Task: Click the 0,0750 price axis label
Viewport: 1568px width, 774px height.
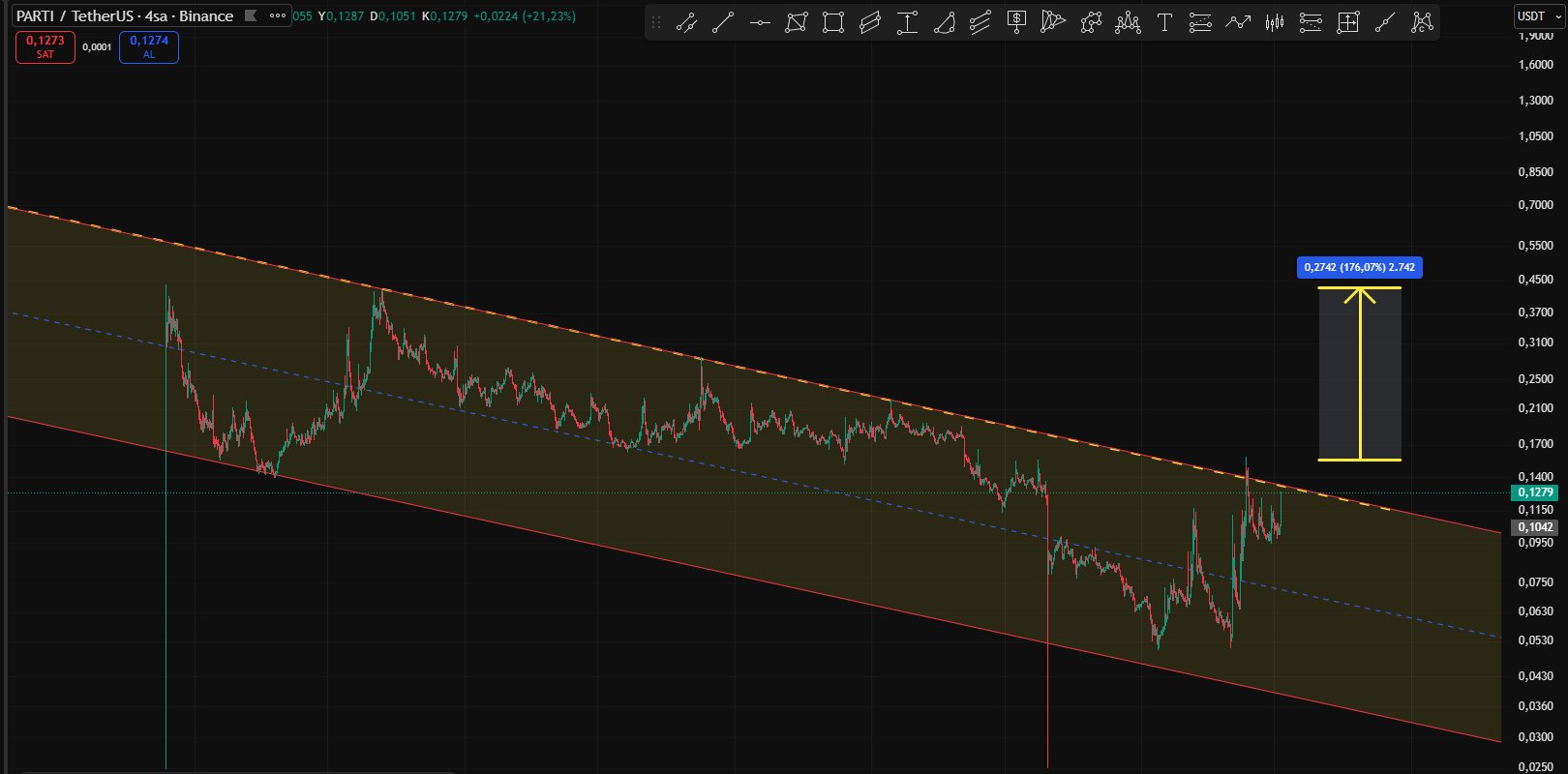Action: tap(1536, 582)
